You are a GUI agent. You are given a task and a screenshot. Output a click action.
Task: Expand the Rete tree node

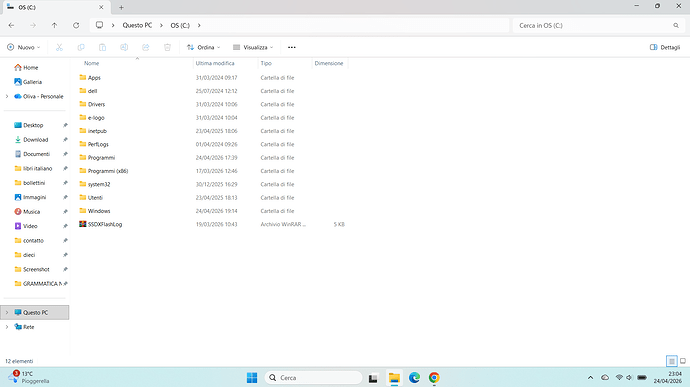(7, 327)
